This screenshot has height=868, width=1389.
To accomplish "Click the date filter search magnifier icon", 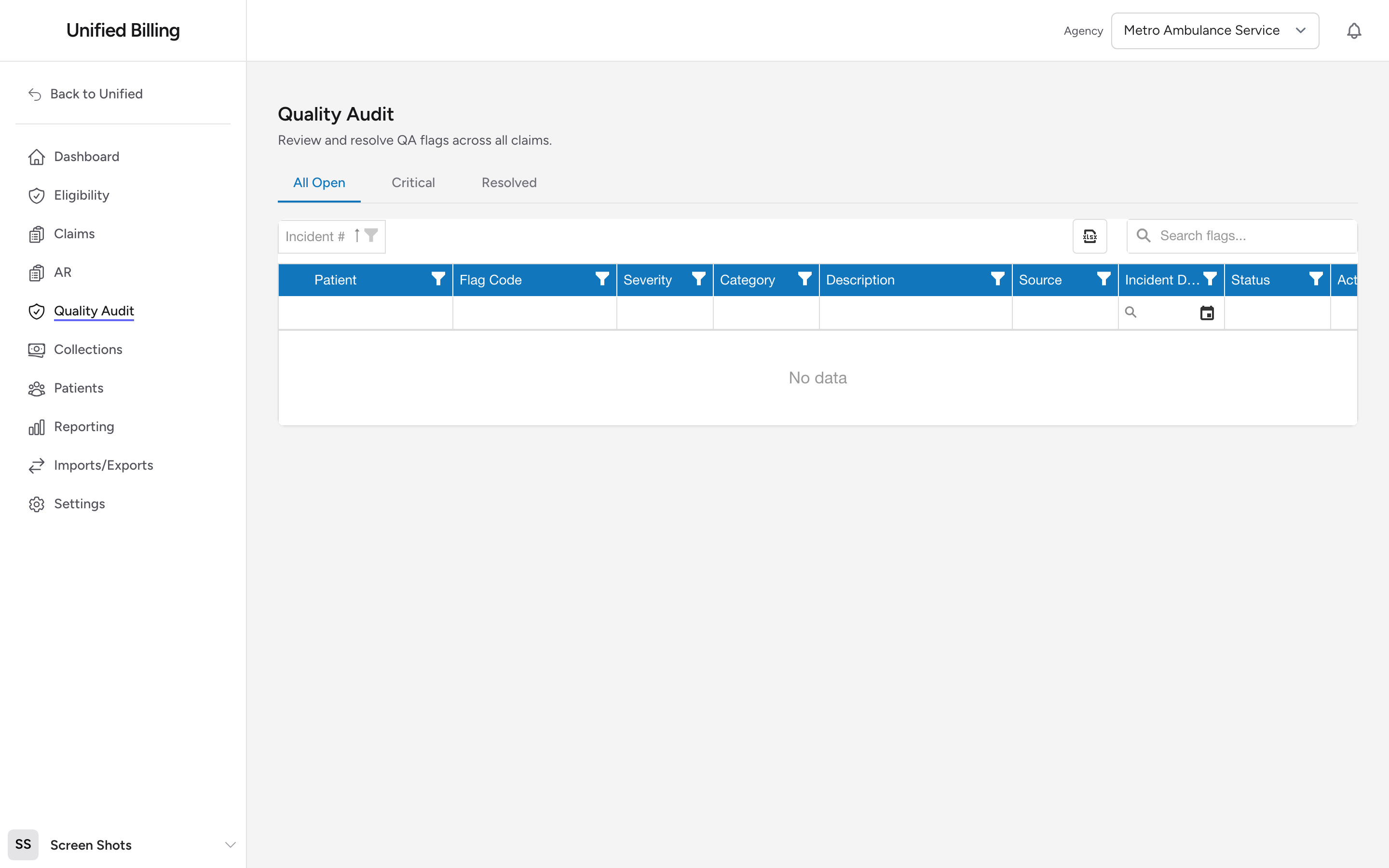I will (x=1130, y=312).
